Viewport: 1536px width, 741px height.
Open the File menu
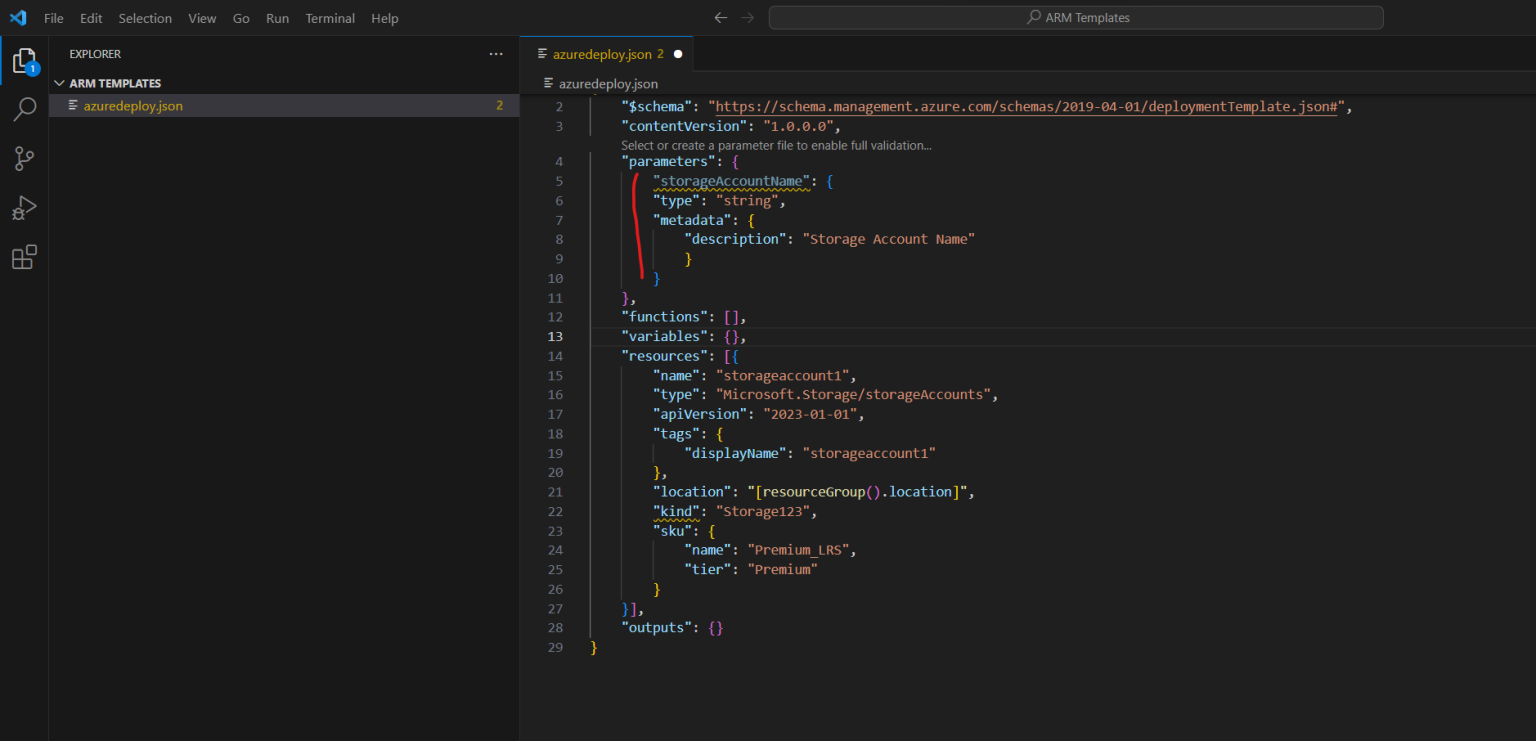pos(53,17)
